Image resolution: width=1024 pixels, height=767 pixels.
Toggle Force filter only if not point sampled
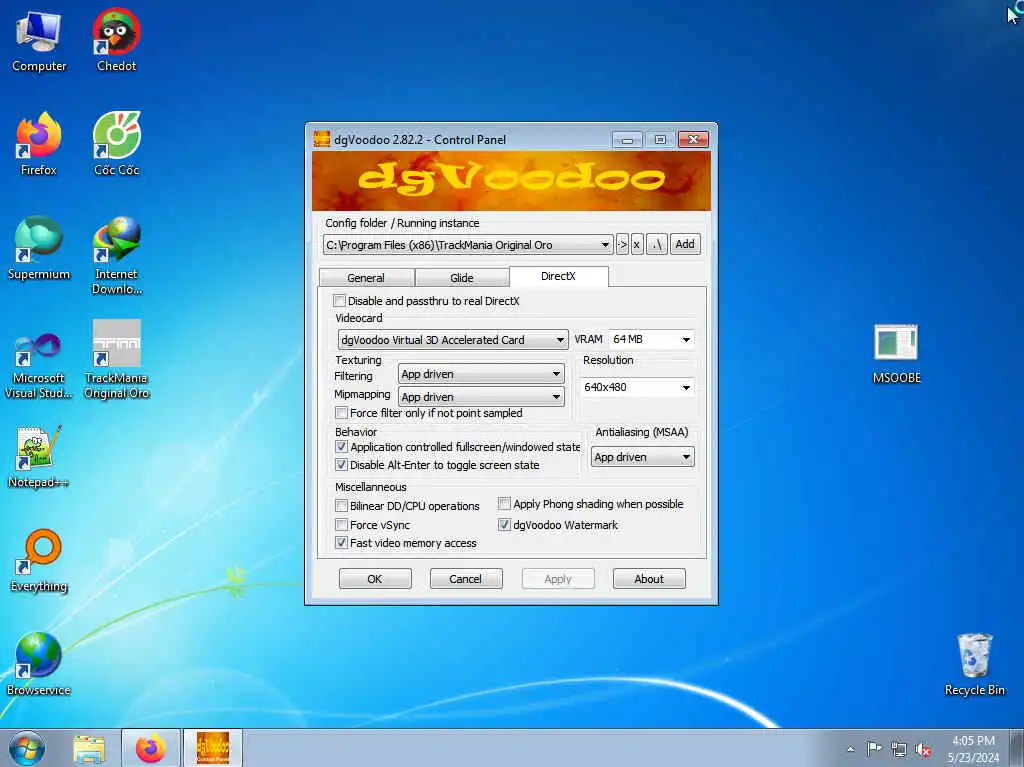[341, 413]
